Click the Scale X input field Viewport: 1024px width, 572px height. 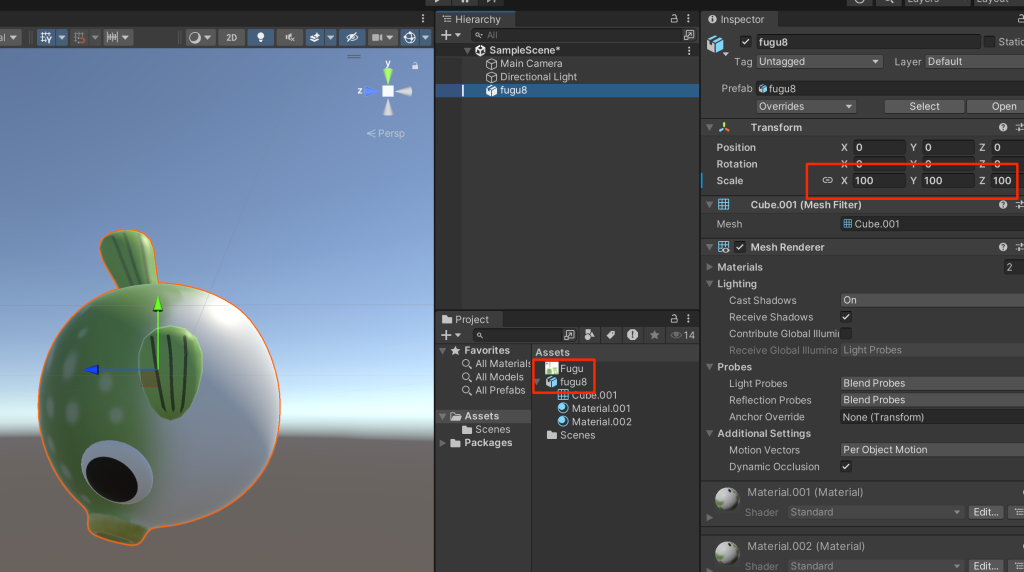click(878, 181)
